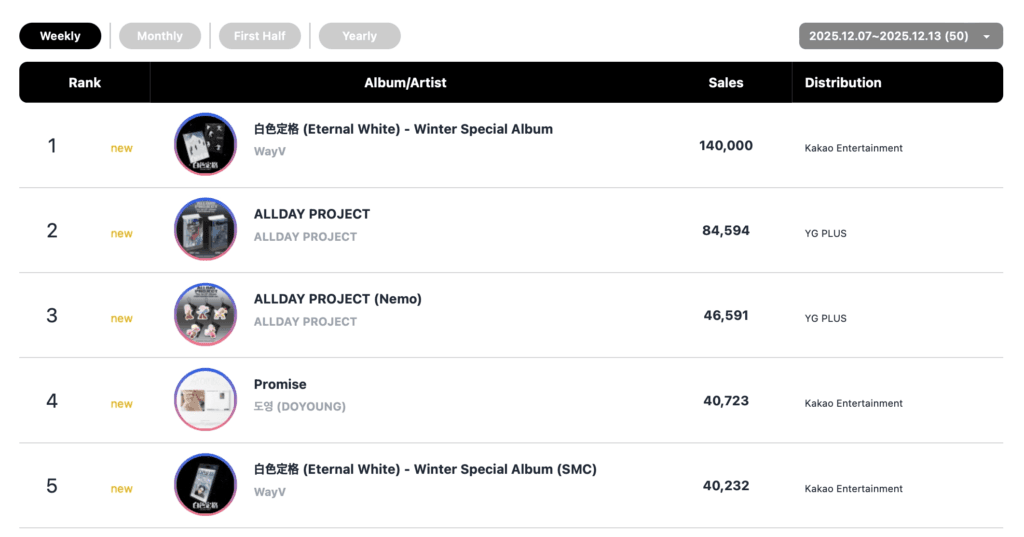
Task: Click Eternal White (SMC) album cover thumbnail
Action: tap(205, 486)
